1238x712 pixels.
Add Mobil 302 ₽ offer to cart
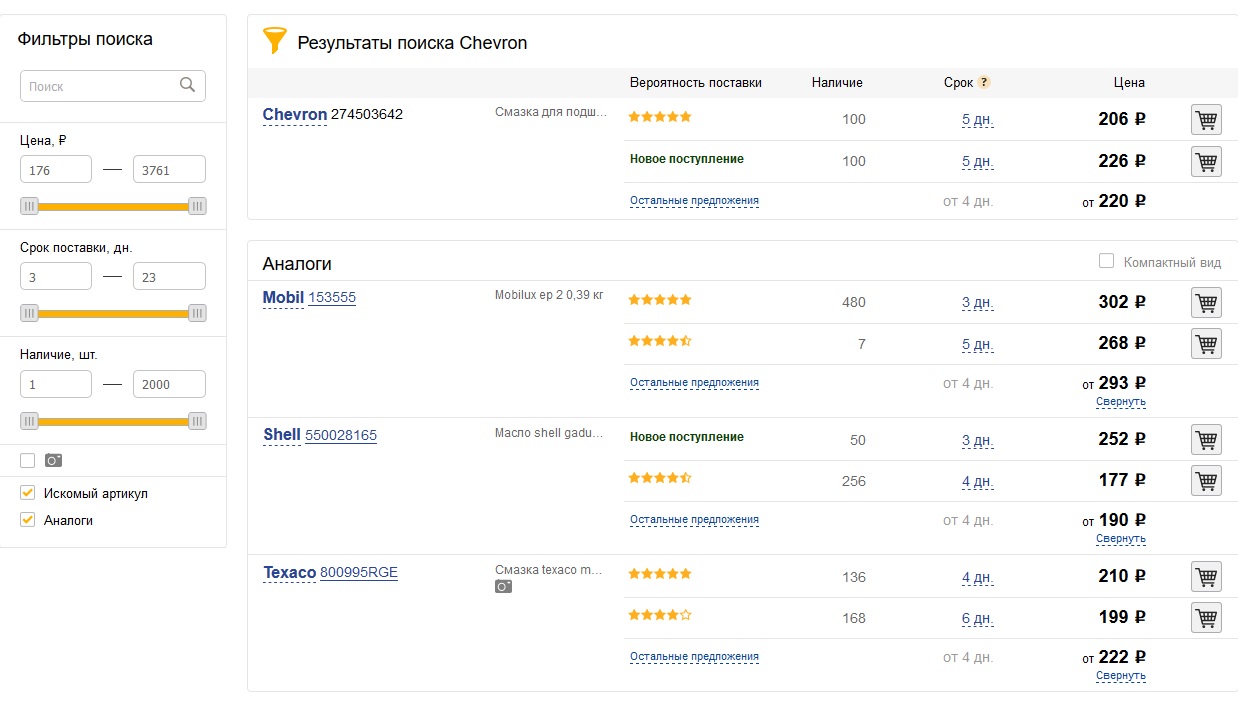tap(1206, 302)
